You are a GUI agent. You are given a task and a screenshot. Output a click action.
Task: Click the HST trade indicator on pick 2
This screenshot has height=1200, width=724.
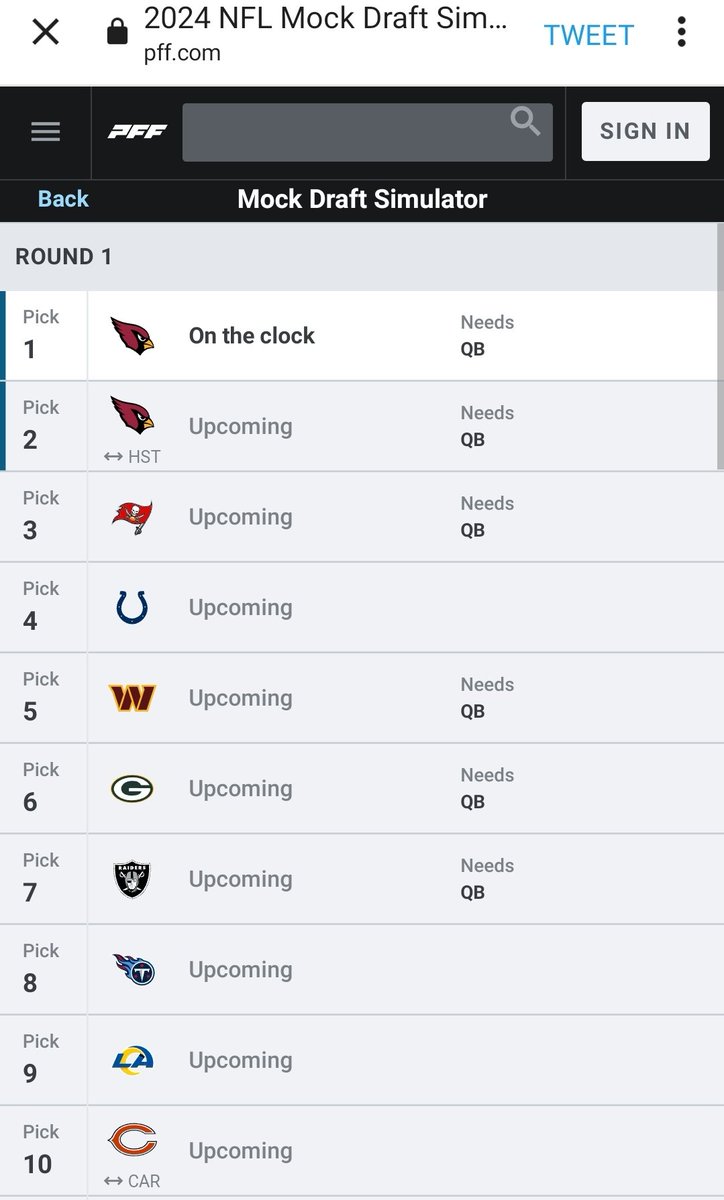132,457
